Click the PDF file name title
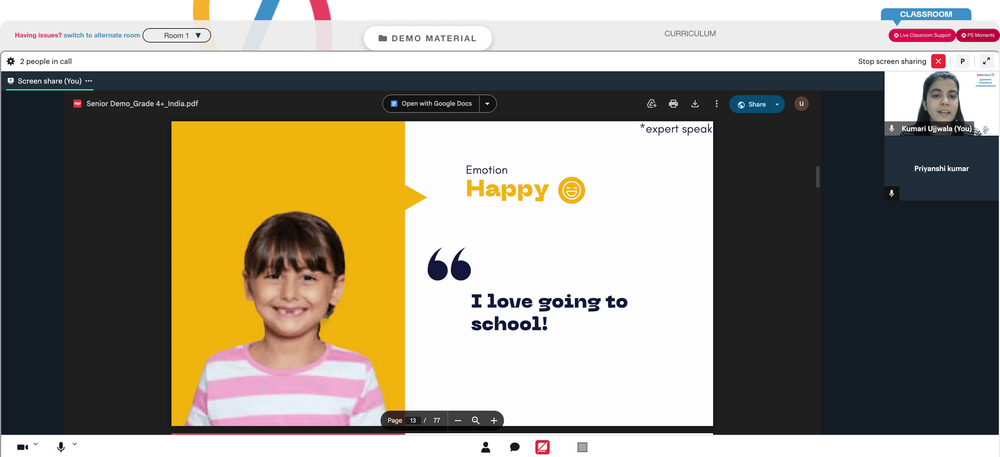Viewport: 1000px width, 457px height. click(x=142, y=103)
